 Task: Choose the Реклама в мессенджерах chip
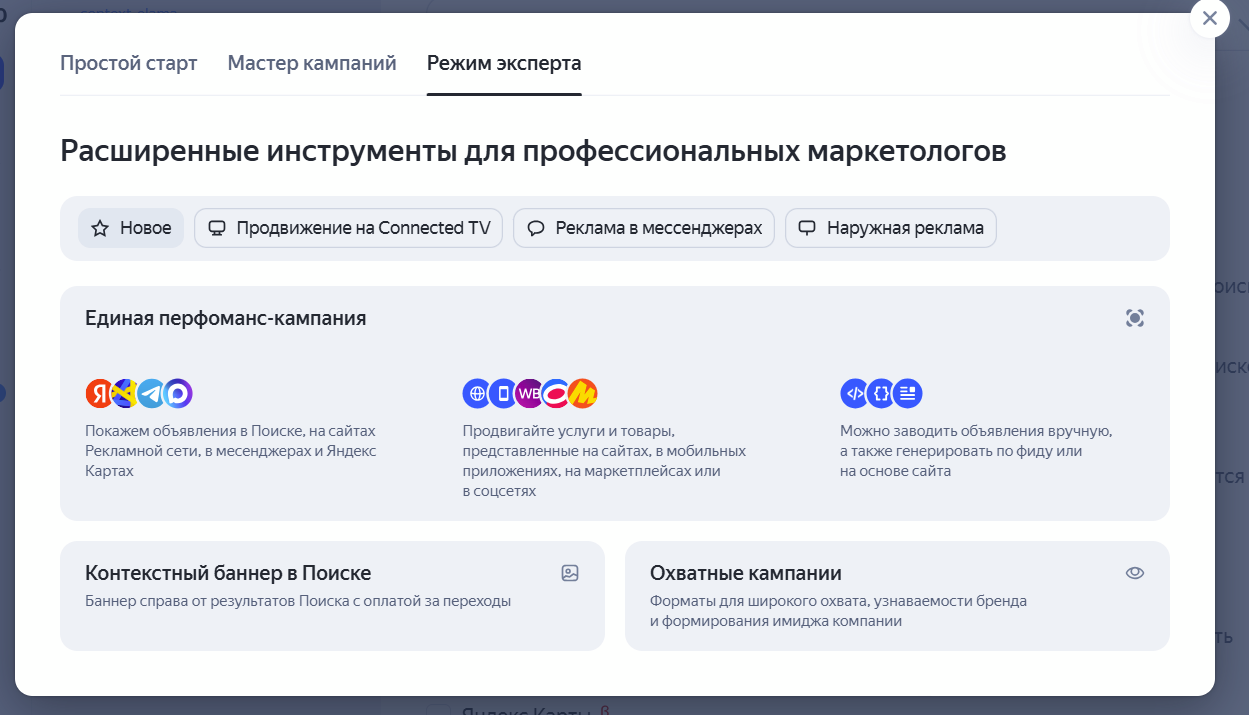pyautogui.click(x=644, y=228)
